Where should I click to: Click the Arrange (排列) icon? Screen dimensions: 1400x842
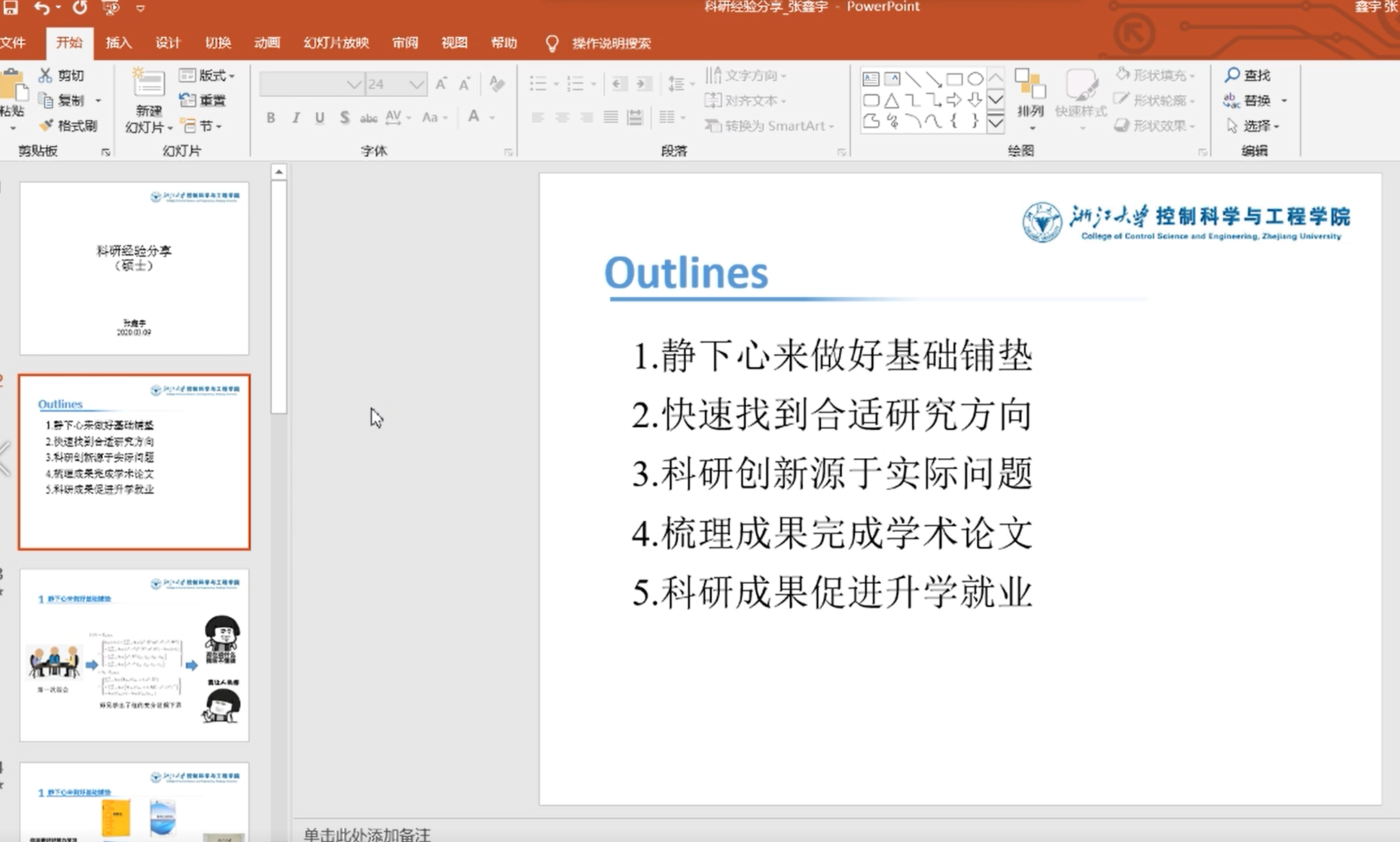[x=1030, y=85]
